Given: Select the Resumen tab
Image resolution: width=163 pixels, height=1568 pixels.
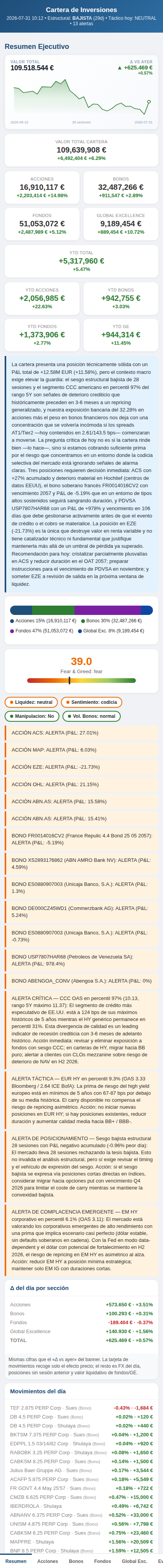Looking at the screenshot, I should (x=16, y=1561).
